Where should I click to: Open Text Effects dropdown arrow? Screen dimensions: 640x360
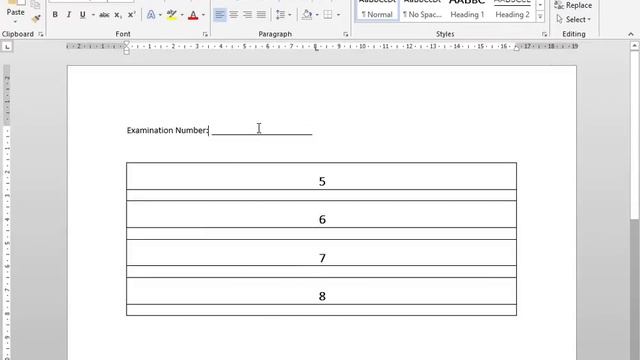tap(160, 15)
